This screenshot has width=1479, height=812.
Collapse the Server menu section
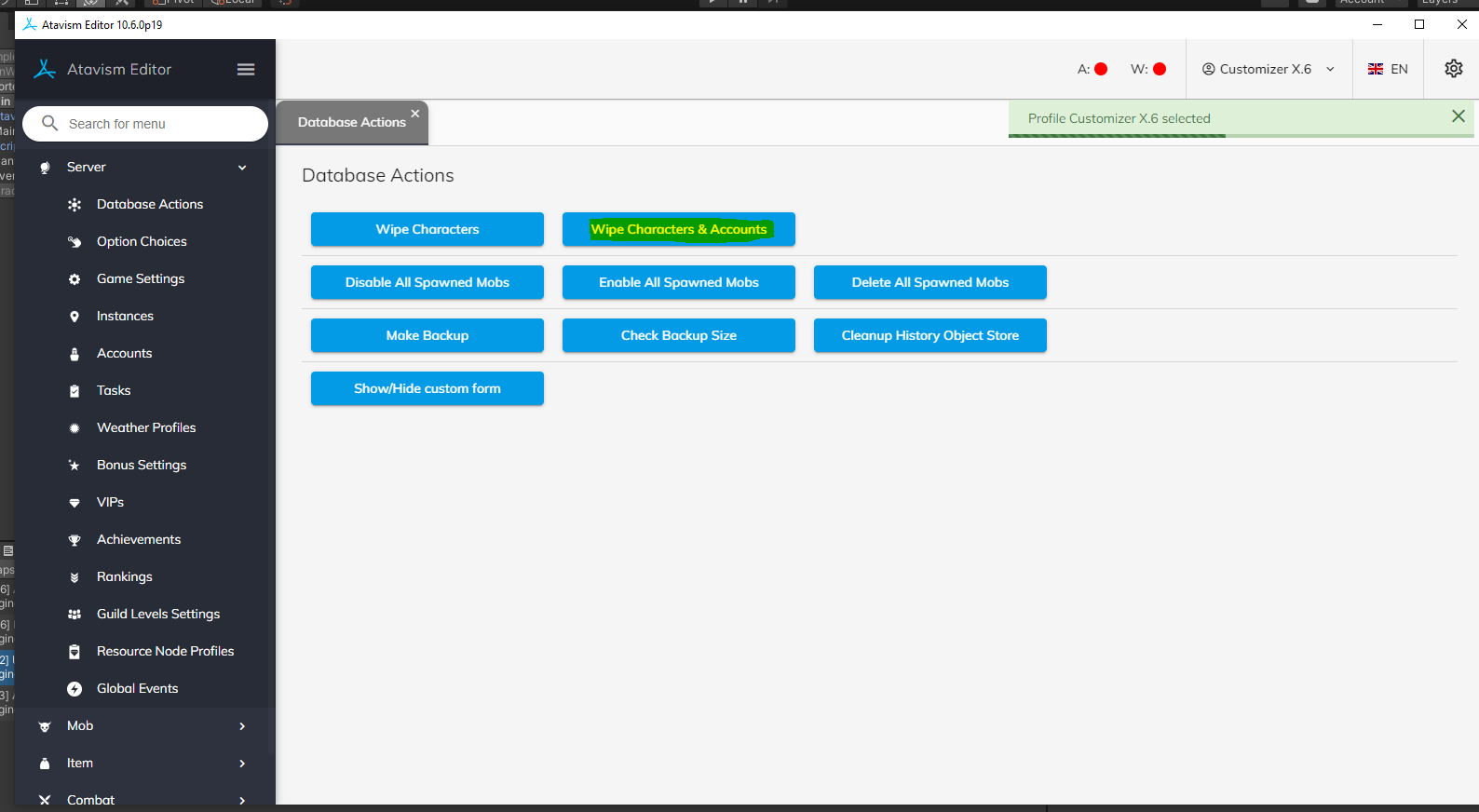coord(242,168)
